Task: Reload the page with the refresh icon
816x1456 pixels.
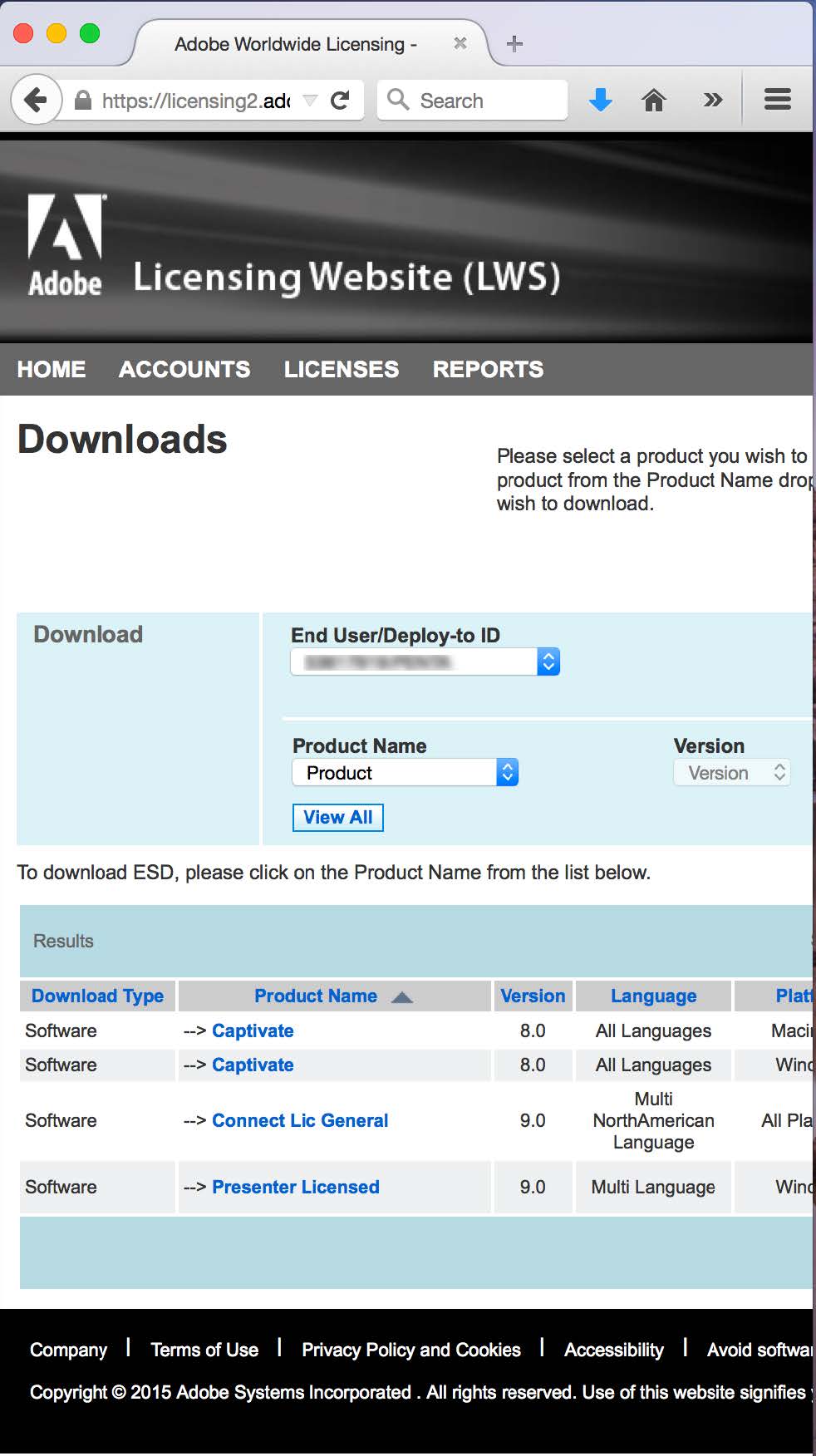Action: pyautogui.click(x=340, y=101)
